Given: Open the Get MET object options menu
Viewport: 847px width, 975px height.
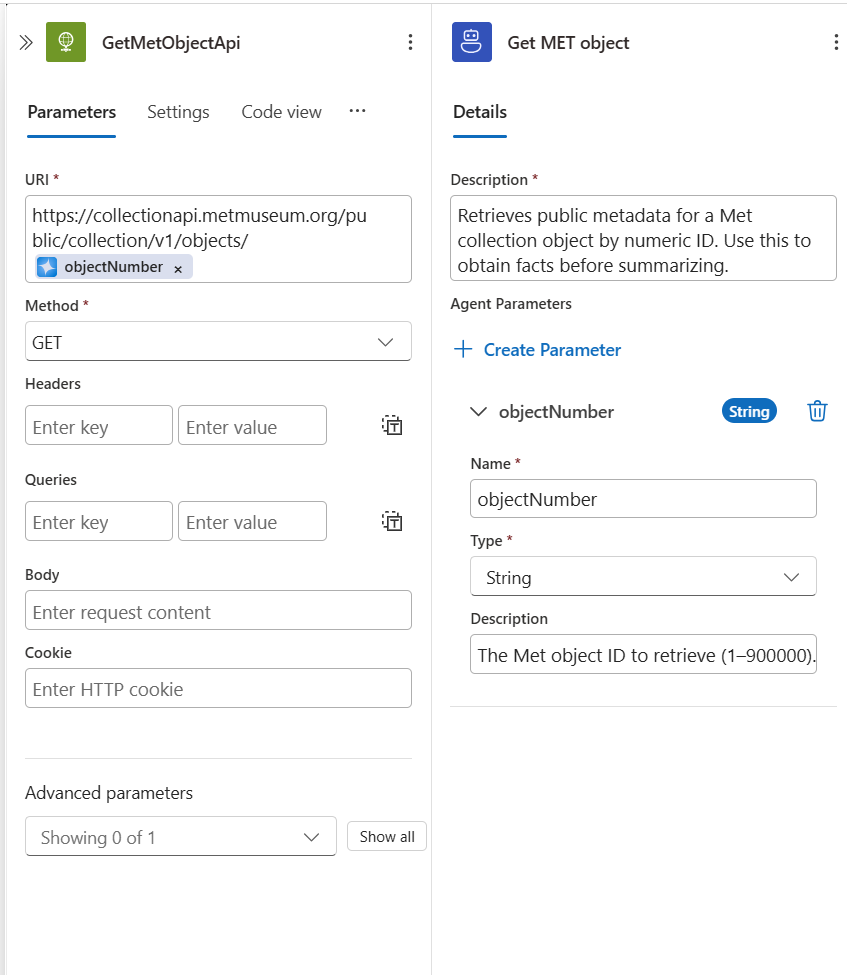Looking at the screenshot, I should (836, 42).
